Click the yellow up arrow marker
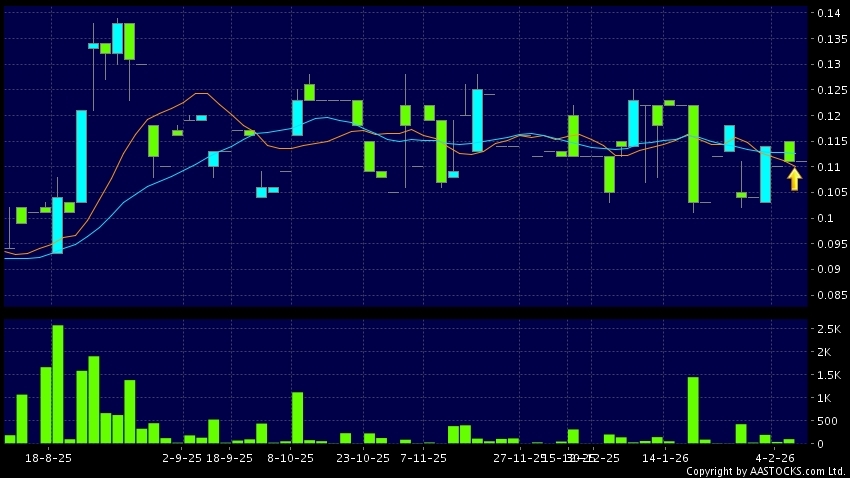This screenshot has width=850, height=478. pyautogui.click(x=794, y=179)
